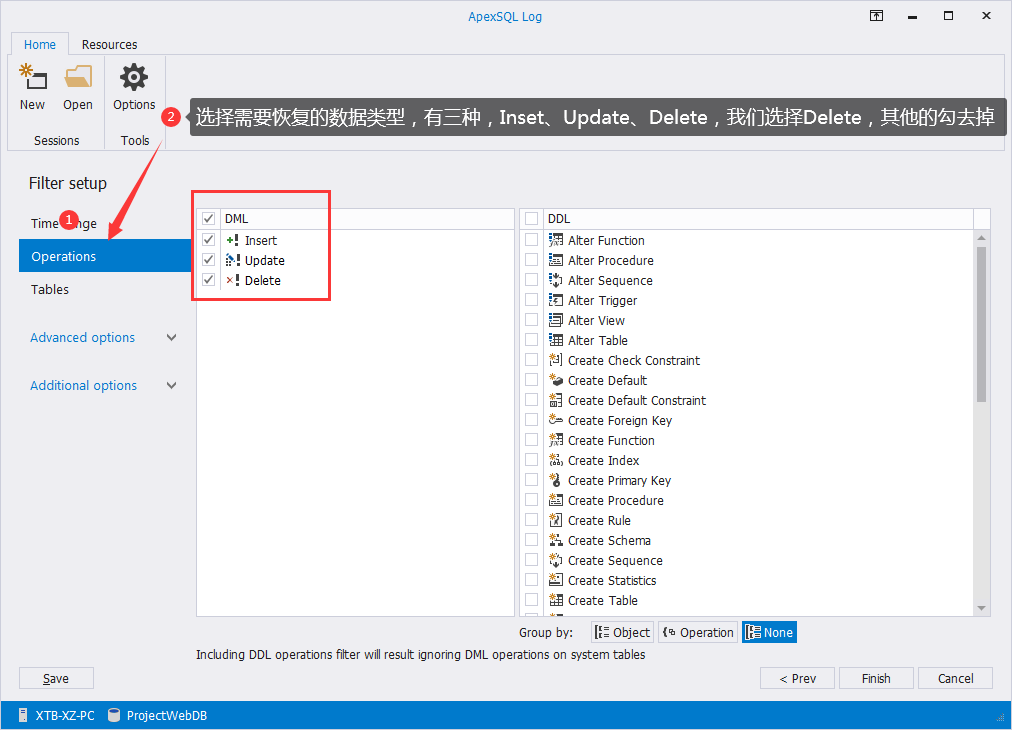Click the Create Check Constraint icon
Image resolution: width=1012 pixels, height=730 pixels.
tap(556, 360)
